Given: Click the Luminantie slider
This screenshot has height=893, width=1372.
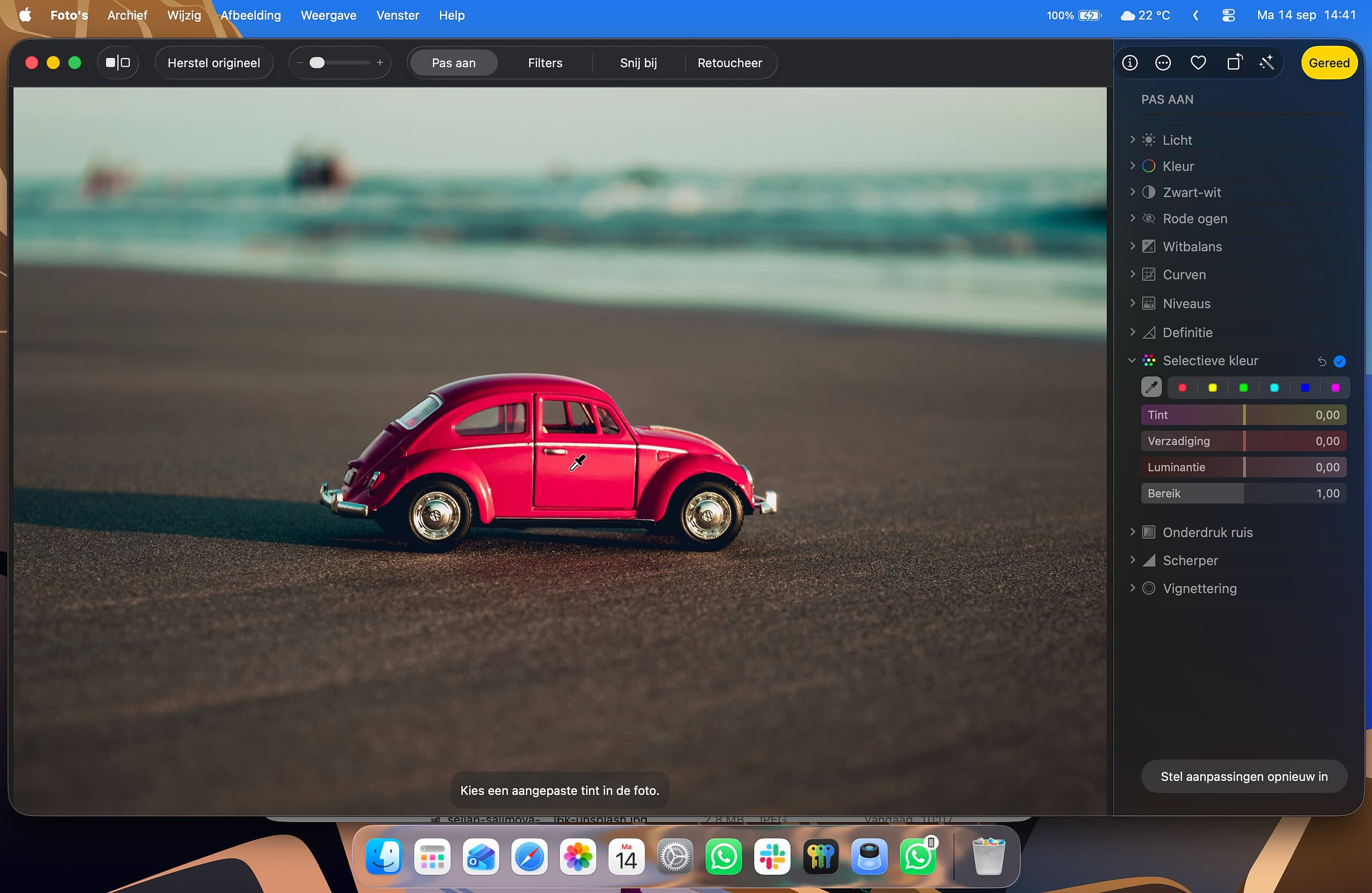Looking at the screenshot, I should pos(1244,467).
